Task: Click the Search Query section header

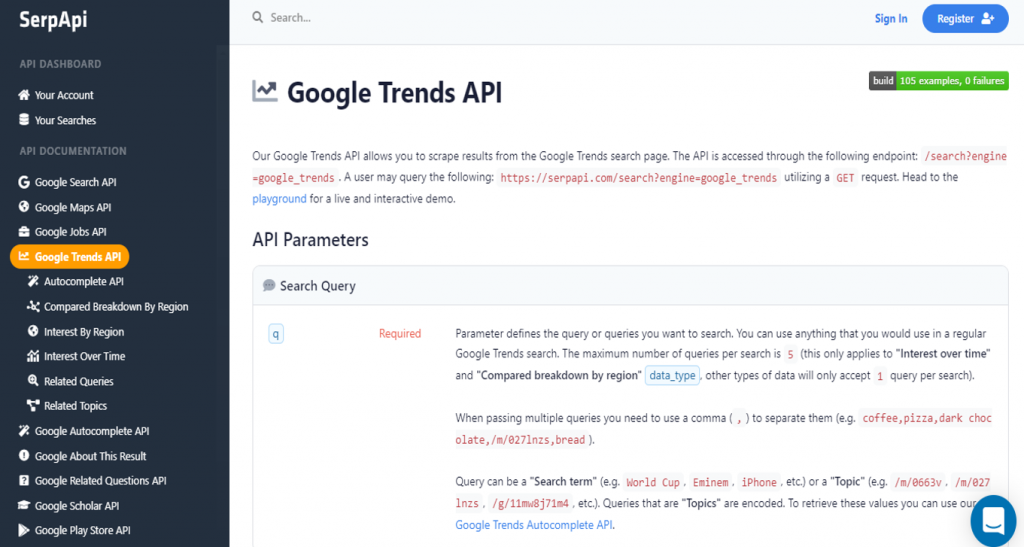Action: (630, 285)
